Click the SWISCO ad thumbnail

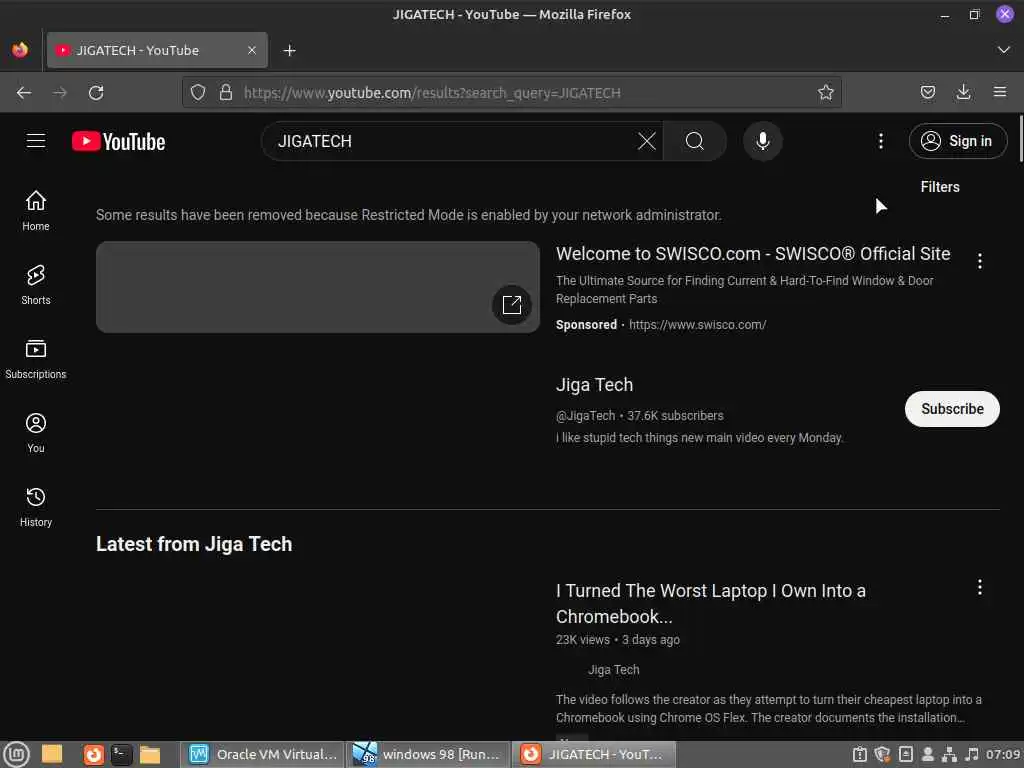pyautogui.click(x=317, y=287)
